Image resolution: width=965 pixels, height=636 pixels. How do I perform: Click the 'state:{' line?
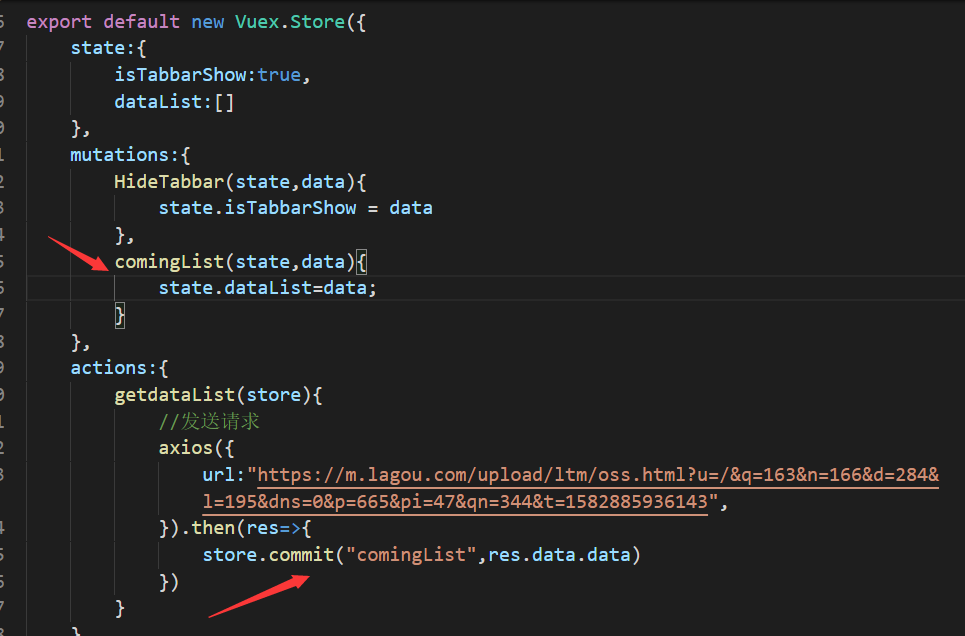(x=108, y=48)
